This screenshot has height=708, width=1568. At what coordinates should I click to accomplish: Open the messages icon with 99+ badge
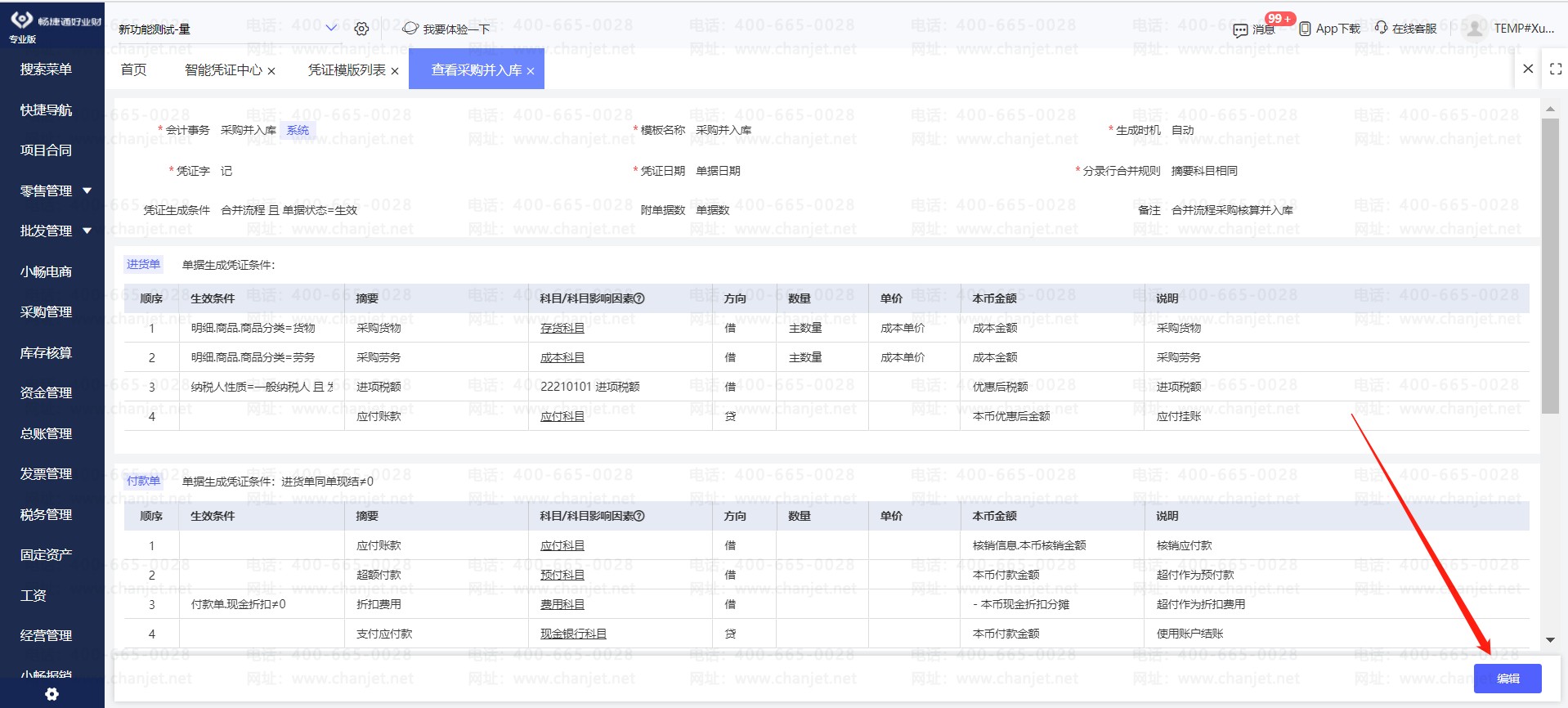pyautogui.click(x=1240, y=30)
